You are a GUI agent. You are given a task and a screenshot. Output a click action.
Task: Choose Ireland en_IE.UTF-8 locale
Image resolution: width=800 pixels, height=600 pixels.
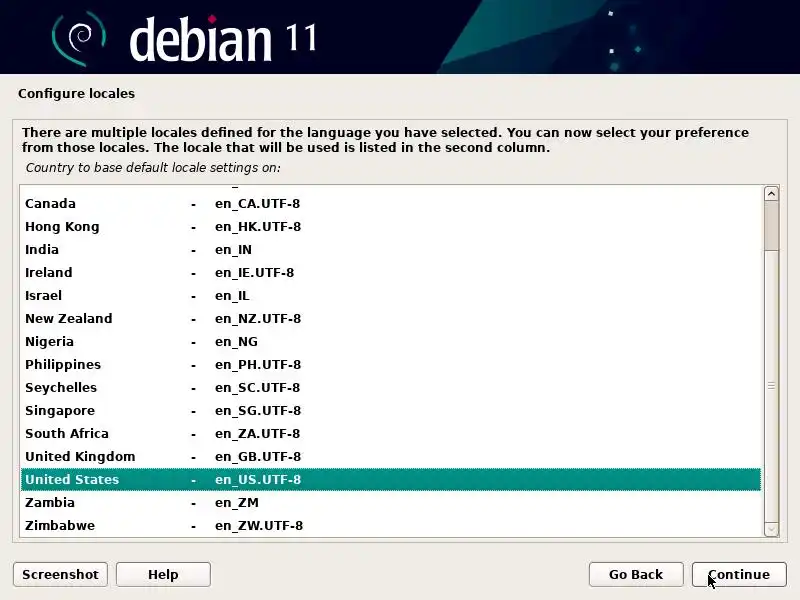point(391,272)
